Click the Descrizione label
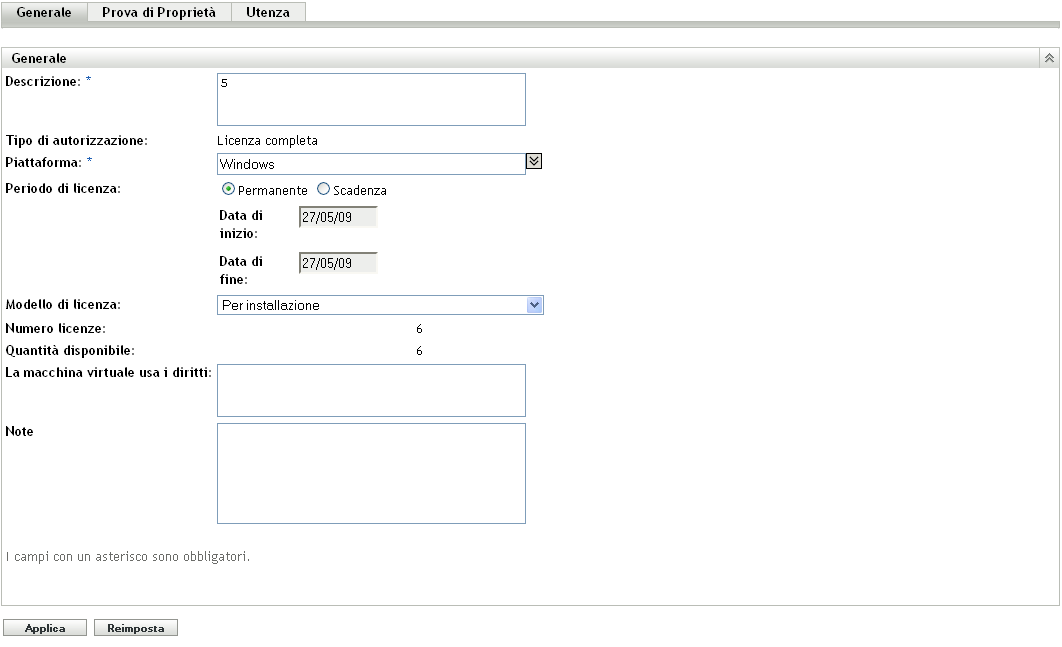The image size is (1062, 647). pyautogui.click(x=43, y=81)
